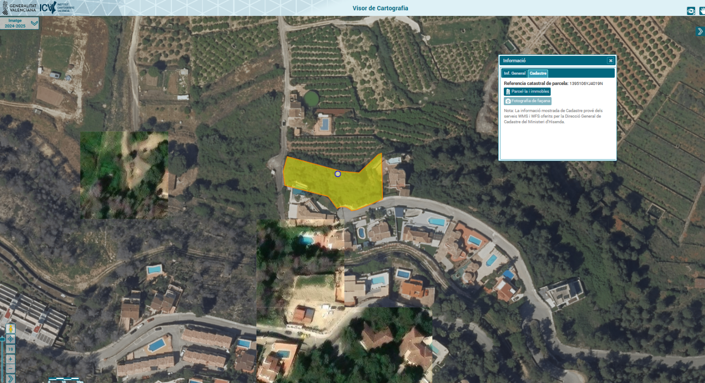Click the Parcel·la i immobles button
This screenshot has width=705, height=383.
pos(527,92)
